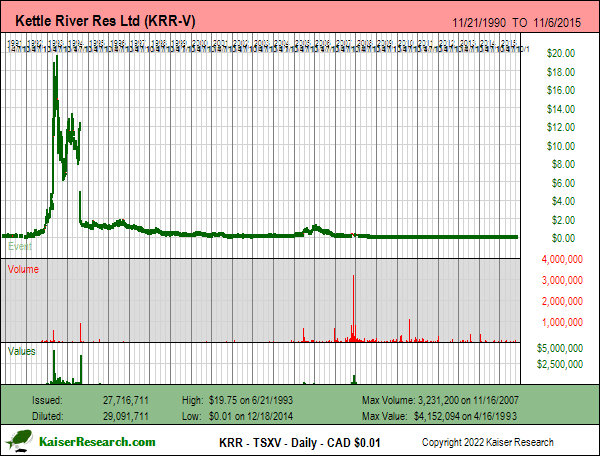Click the 4,000,000 volume axis label
600x456 pixels.
click(x=562, y=259)
